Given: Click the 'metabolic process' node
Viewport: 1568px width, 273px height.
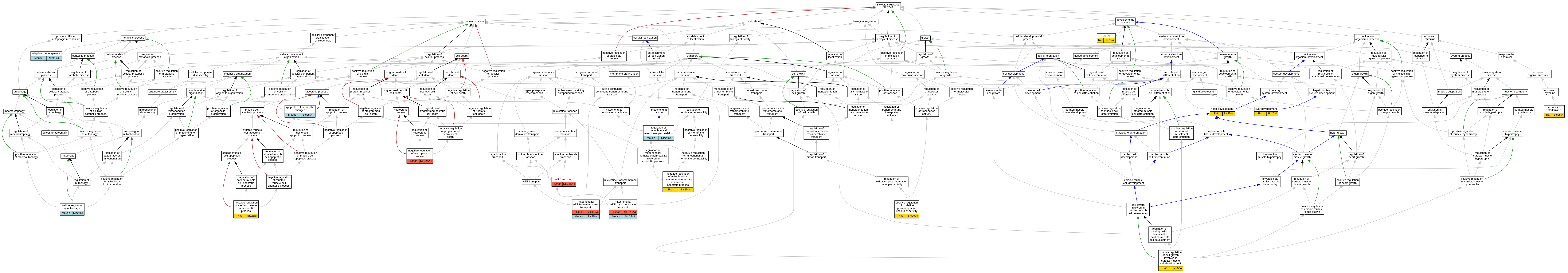Looking at the screenshot, I should [133, 38].
